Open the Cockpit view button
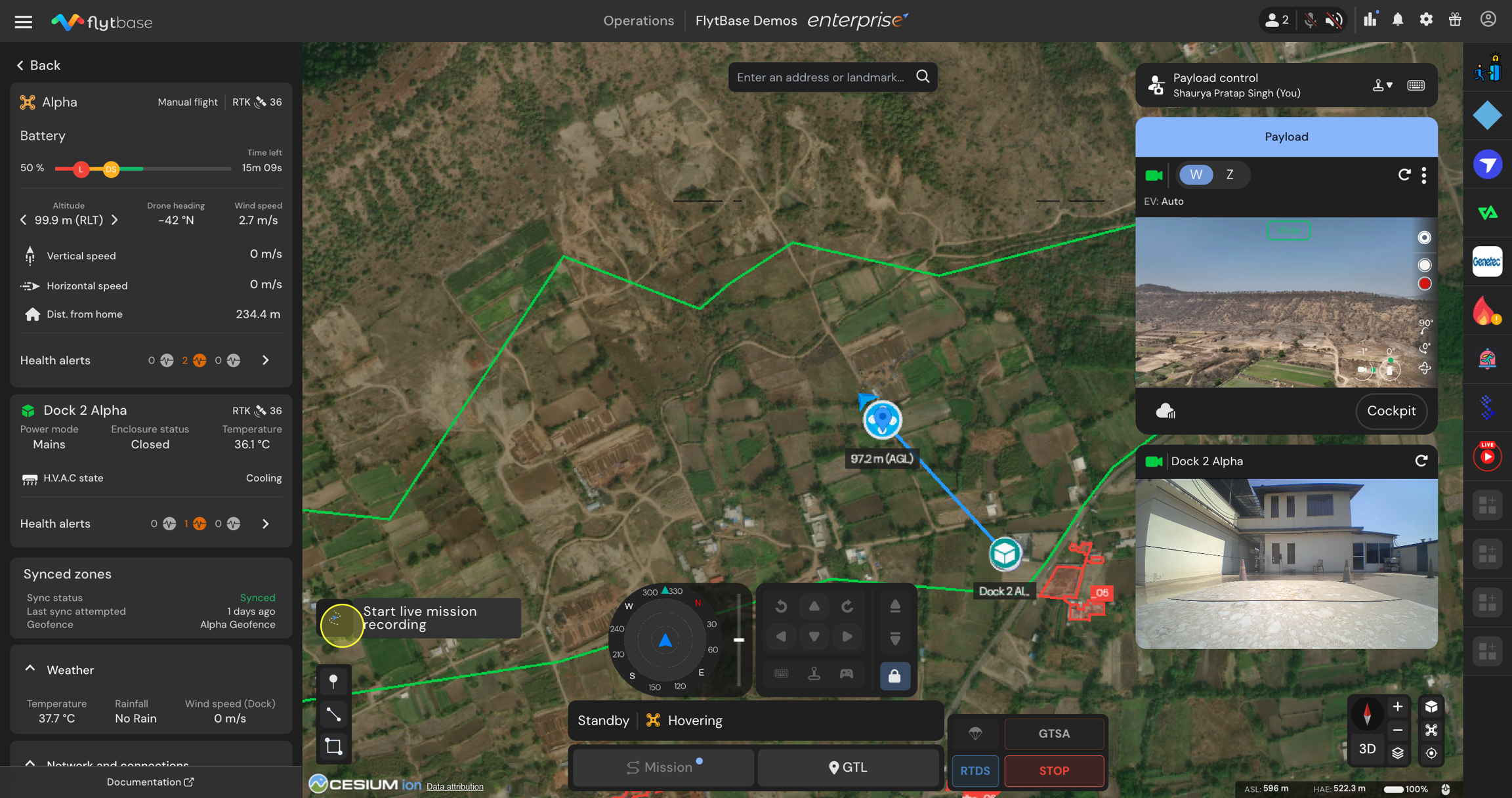 point(1391,411)
